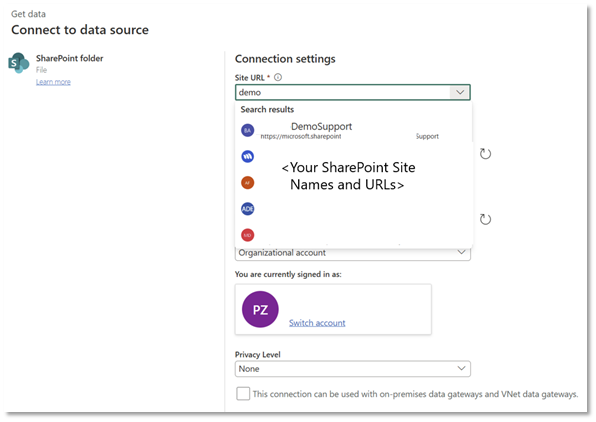Expand the Site URL dropdown arrow
The height and width of the screenshot is (422, 596).
pos(460,92)
